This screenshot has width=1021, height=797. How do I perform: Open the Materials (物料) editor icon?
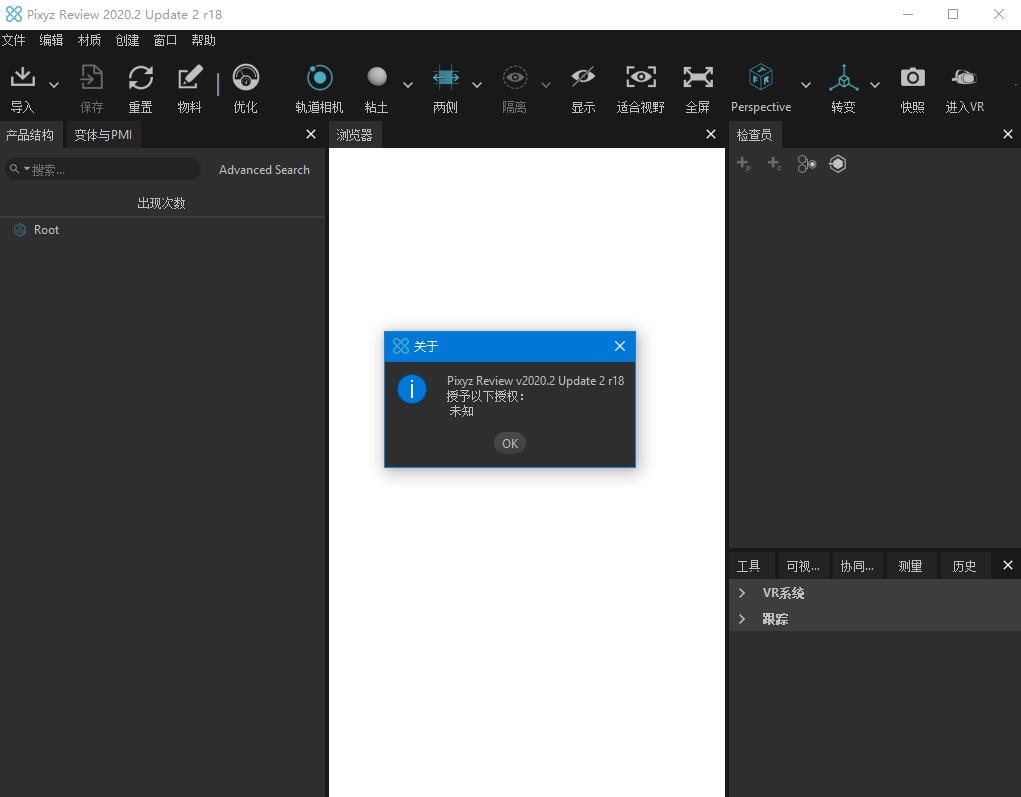(189, 79)
